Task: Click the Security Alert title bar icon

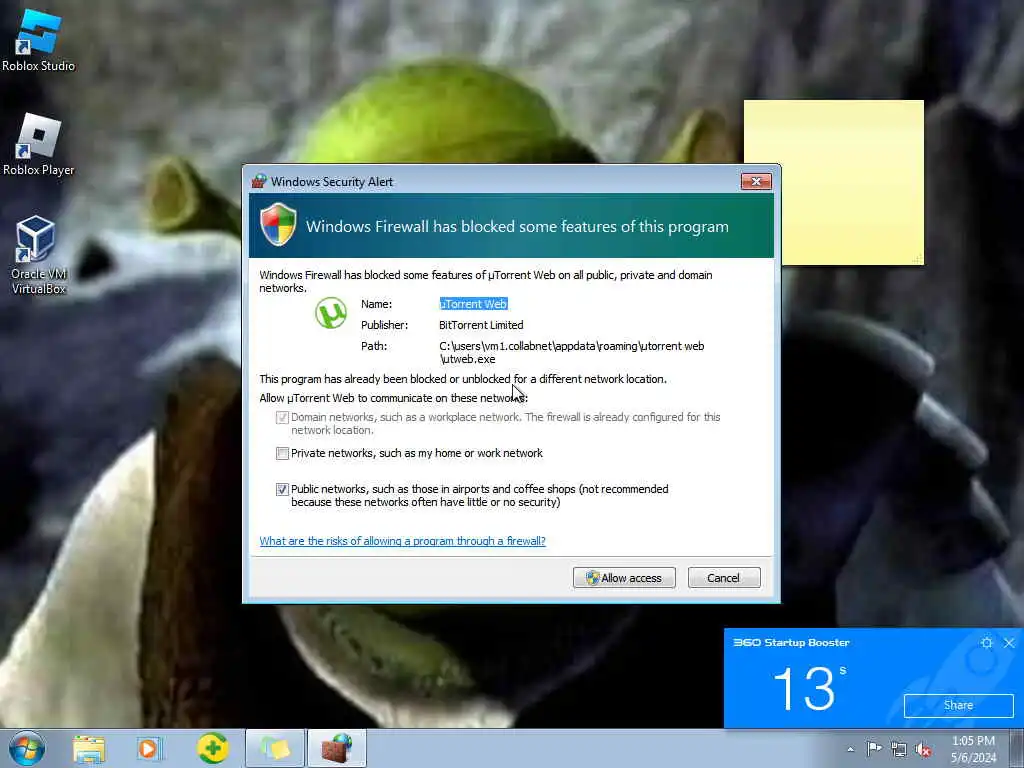Action: pos(259,181)
